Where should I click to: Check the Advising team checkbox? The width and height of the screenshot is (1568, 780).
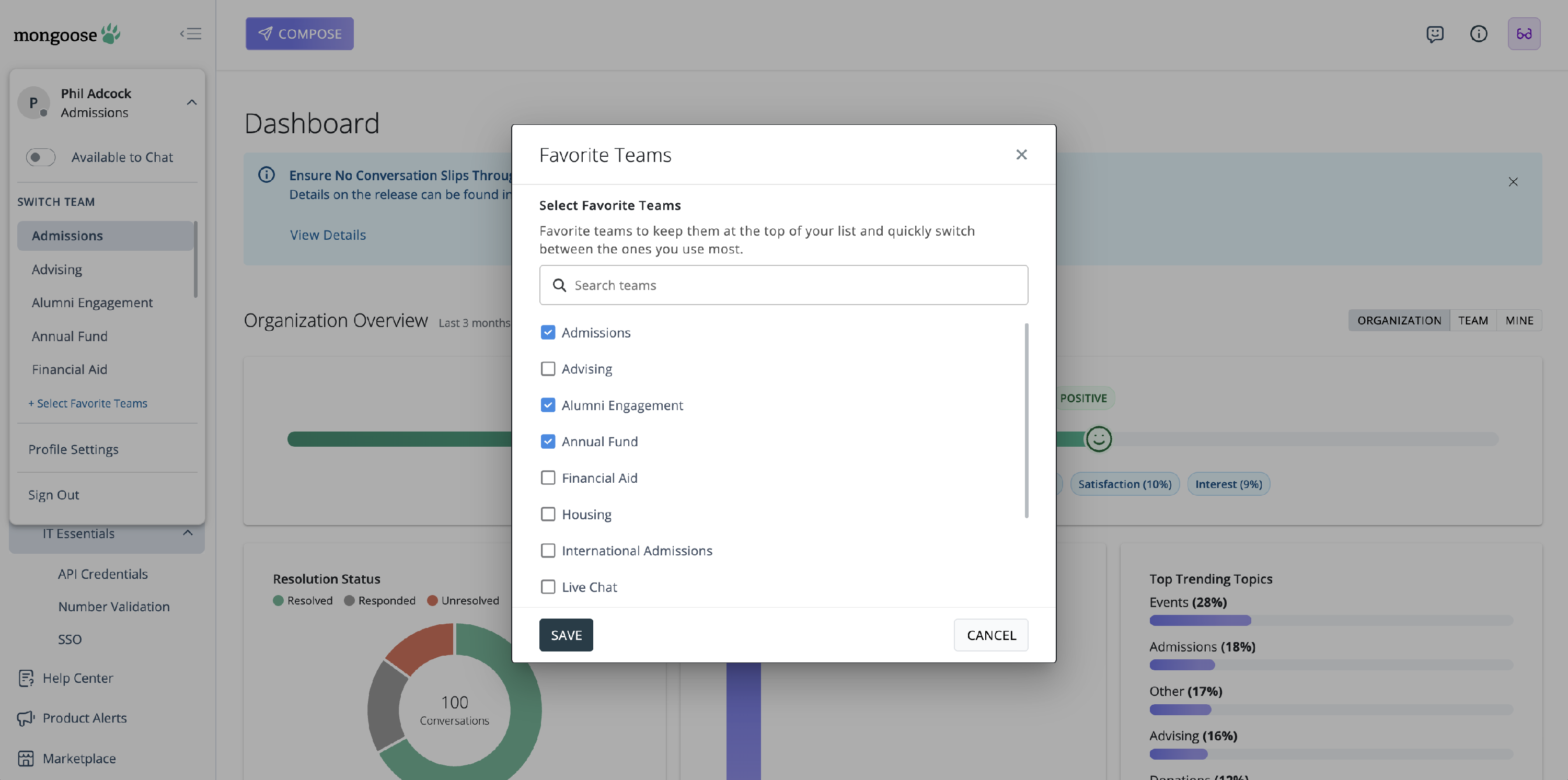coord(548,369)
